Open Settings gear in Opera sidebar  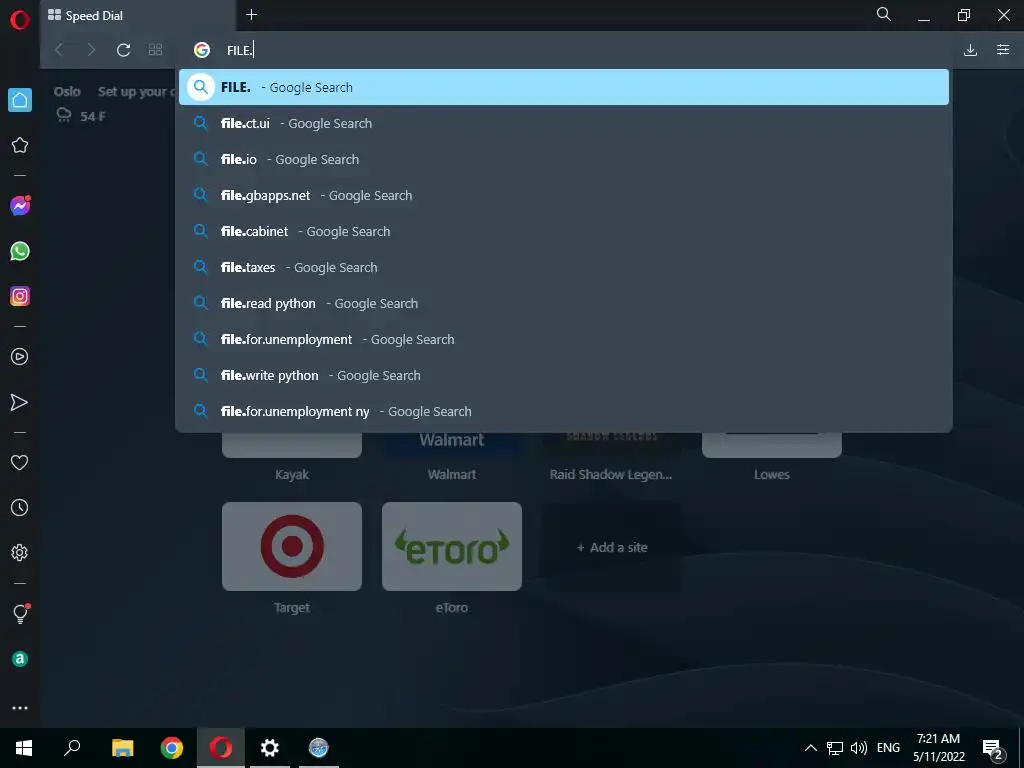pyautogui.click(x=20, y=552)
